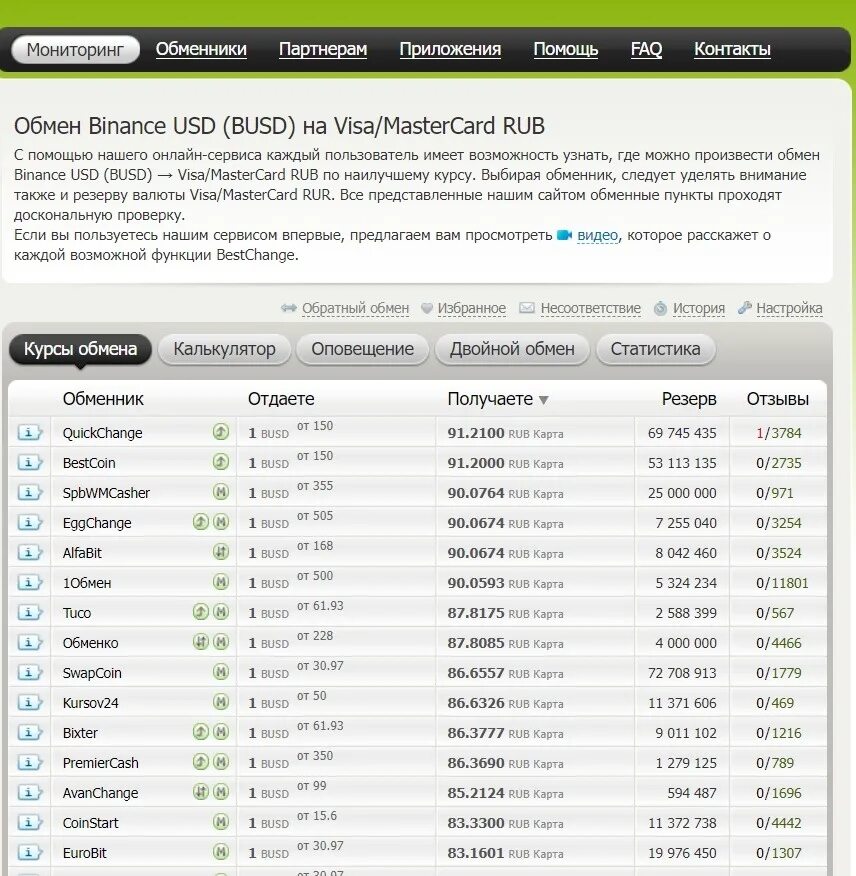
Task: Click the M badge next to SwapCoin
Action: coord(221,672)
